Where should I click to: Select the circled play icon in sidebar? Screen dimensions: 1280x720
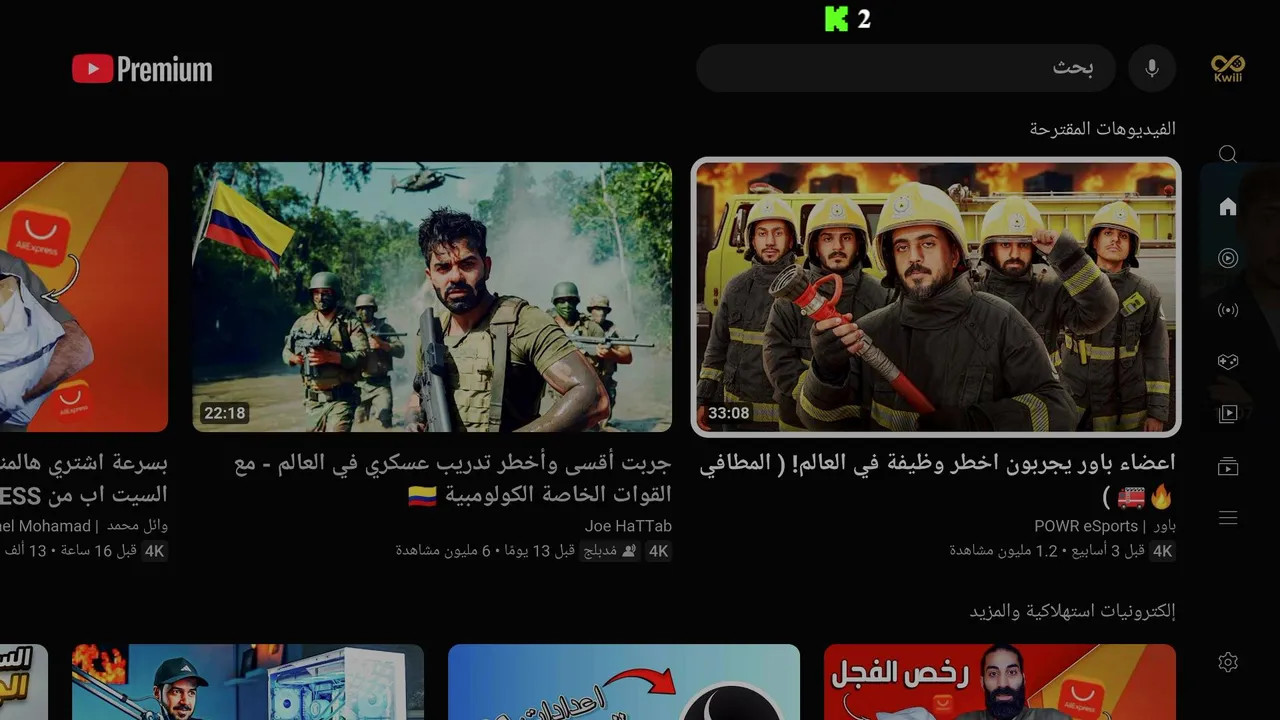point(1228,258)
